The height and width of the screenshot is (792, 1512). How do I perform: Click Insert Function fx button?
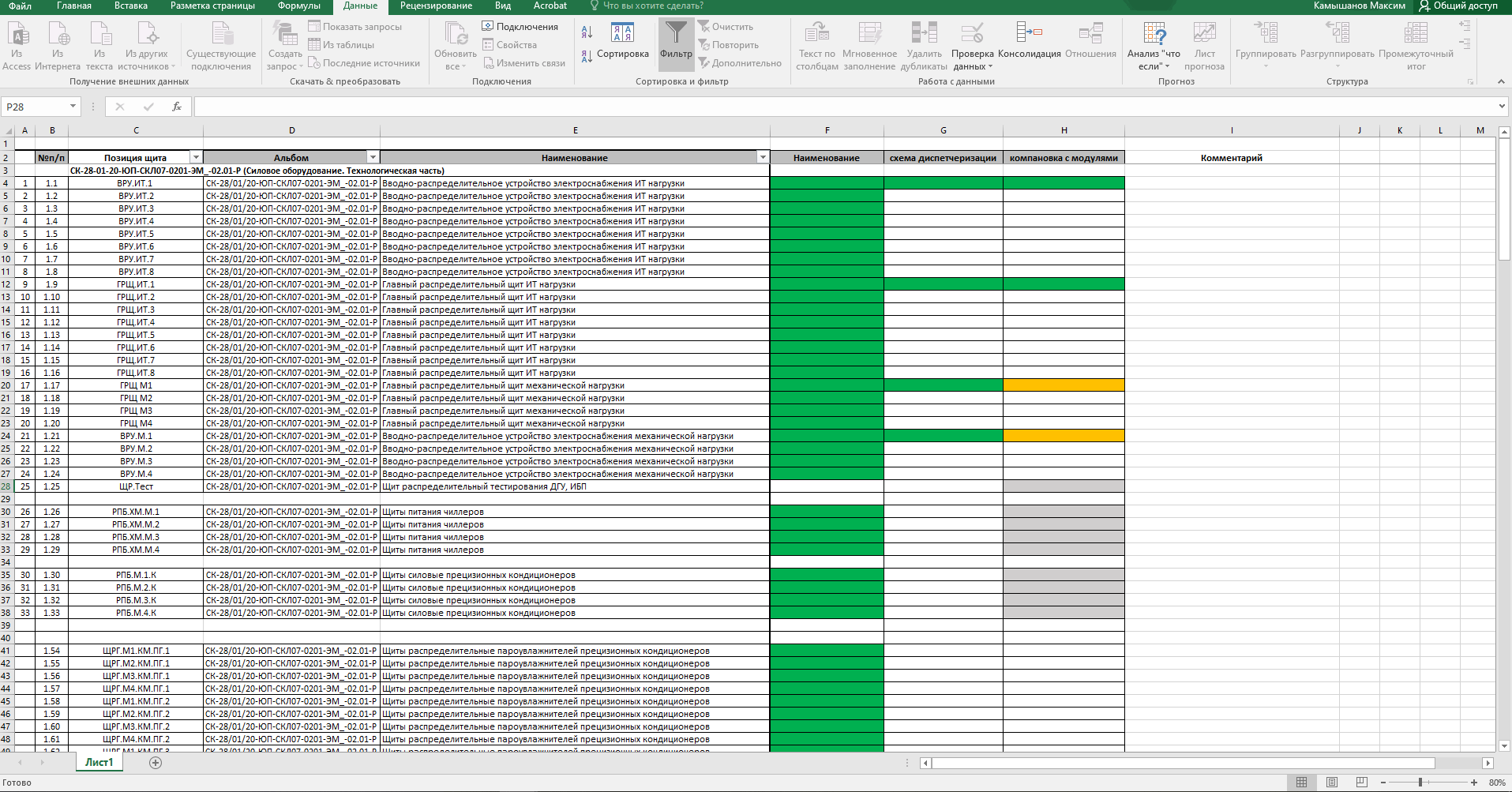click(x=177, y=107)
